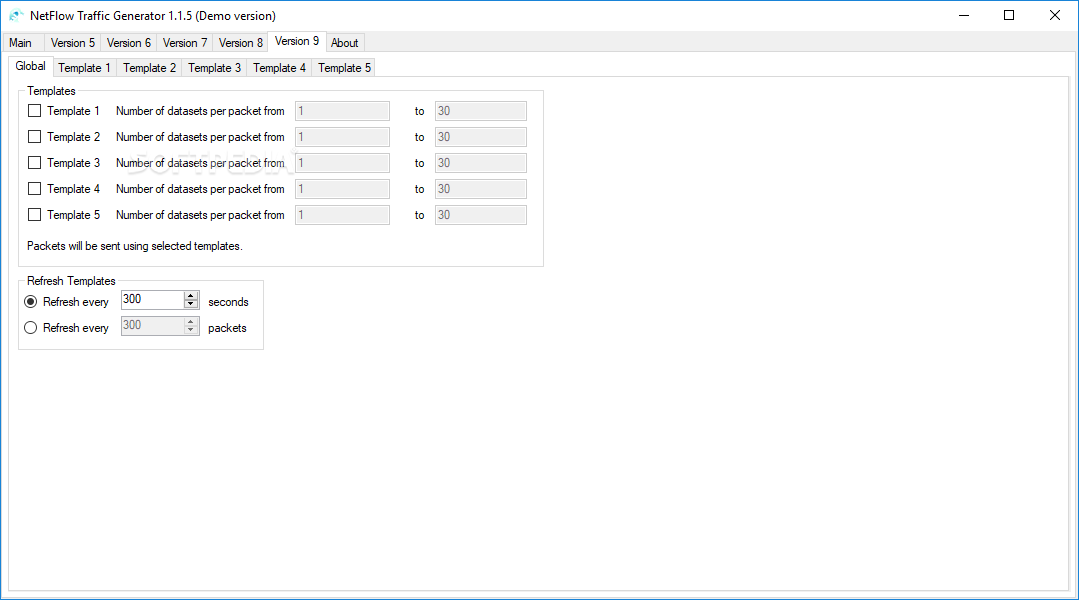Switch to the Version 6 tab

pyautogui.click(x=129, y=43)
